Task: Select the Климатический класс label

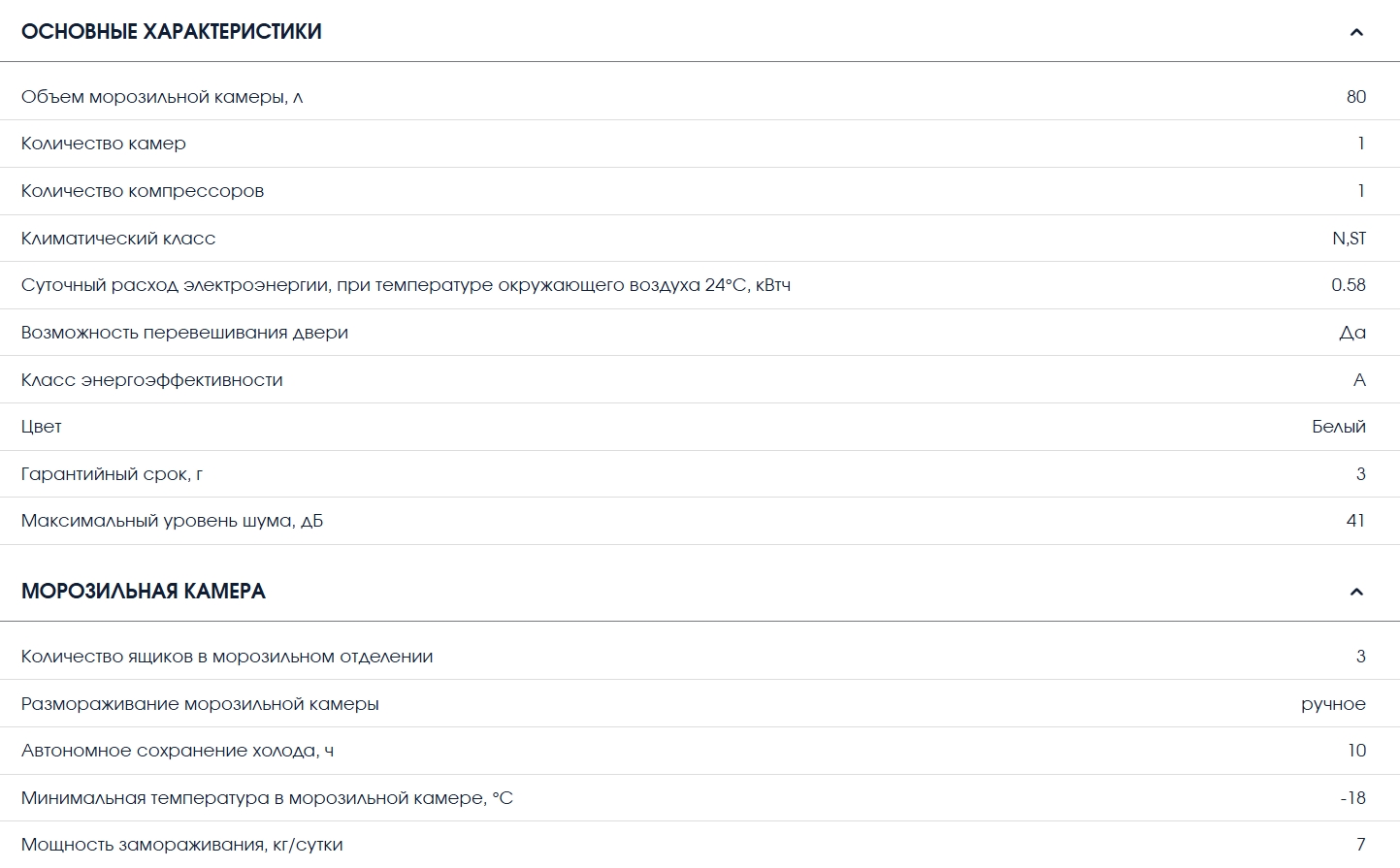Action: click(118, 239)
